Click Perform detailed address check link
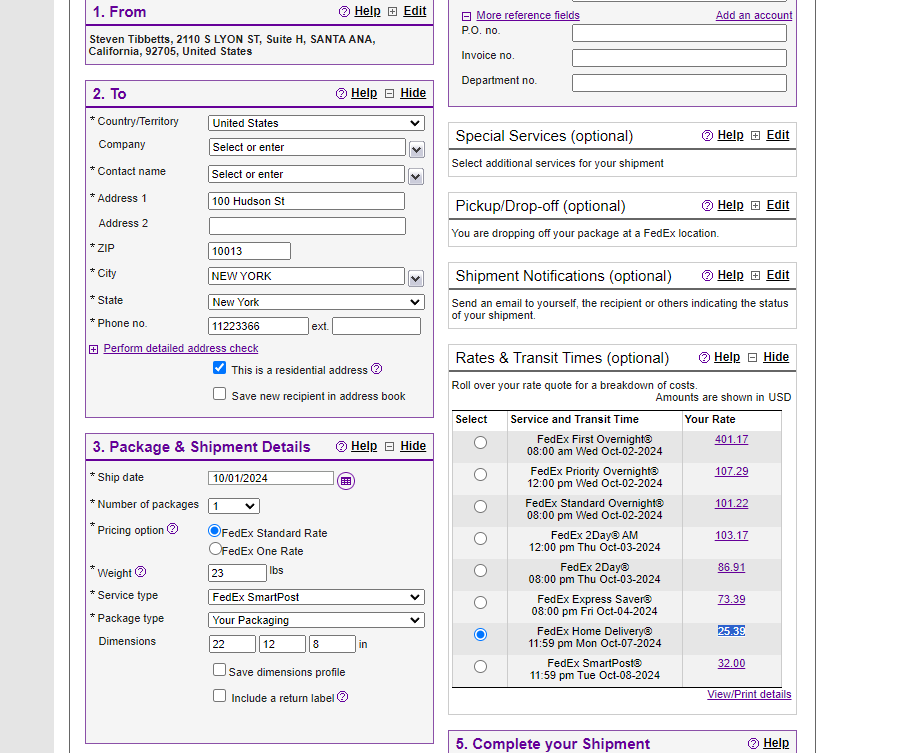This screenshot has width=913, height=753. 181,348
